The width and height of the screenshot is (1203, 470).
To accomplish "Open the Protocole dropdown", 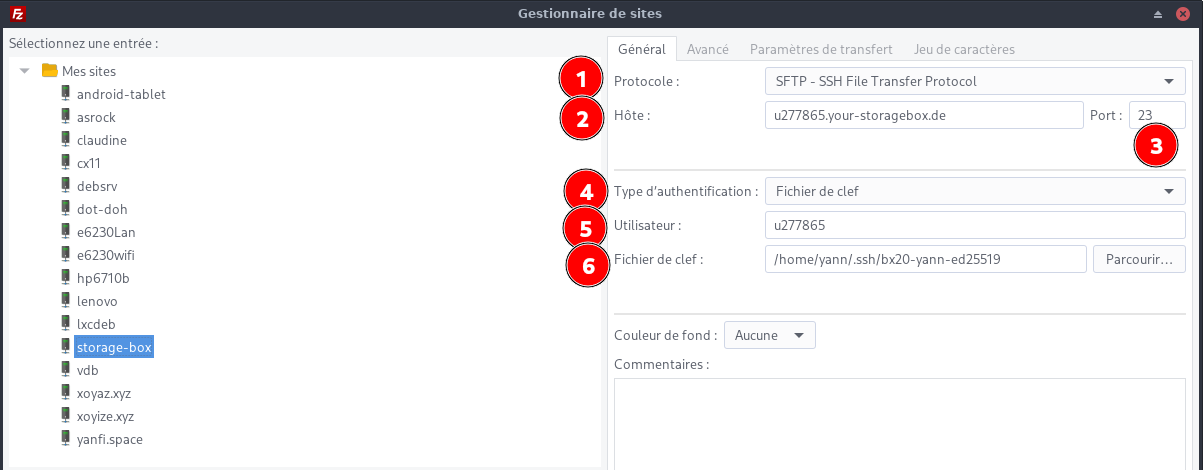I will coord(974,81).
